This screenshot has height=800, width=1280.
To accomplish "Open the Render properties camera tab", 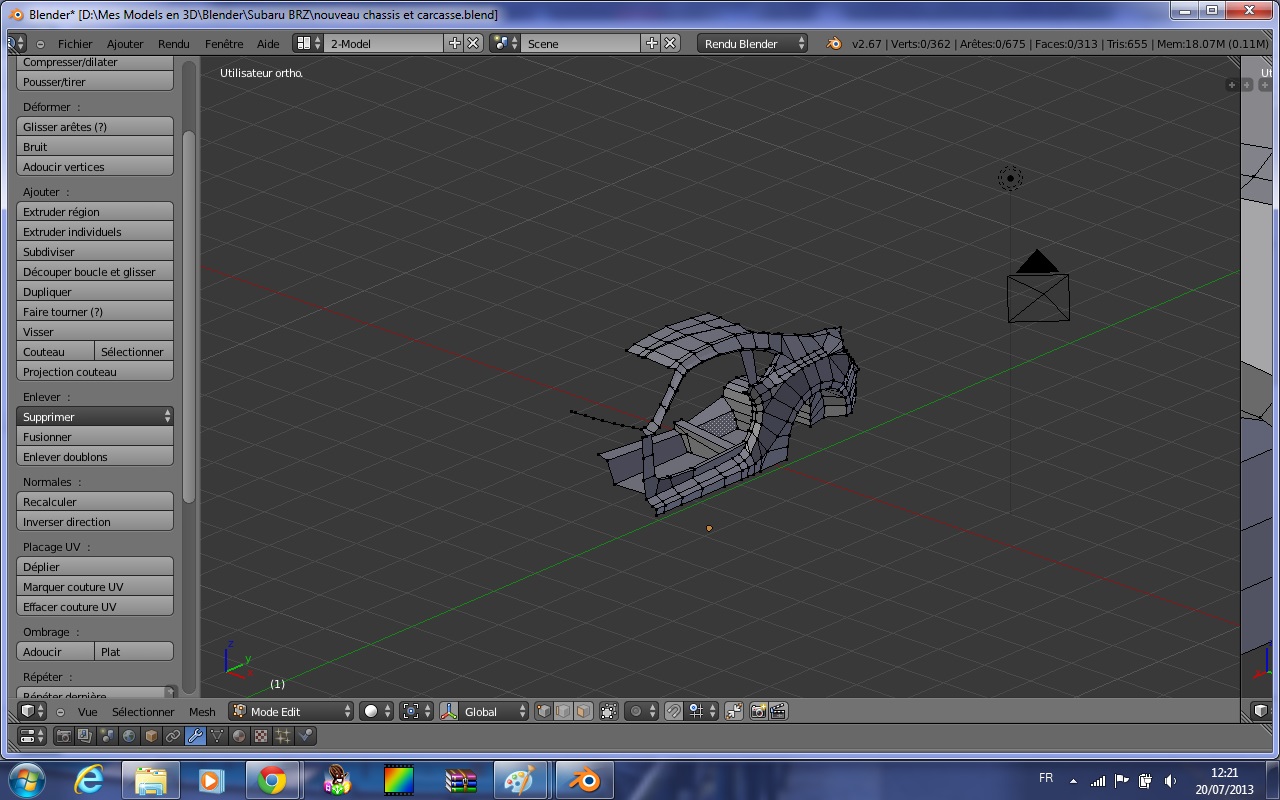I will pyautogui.click(x=63, y=736).
